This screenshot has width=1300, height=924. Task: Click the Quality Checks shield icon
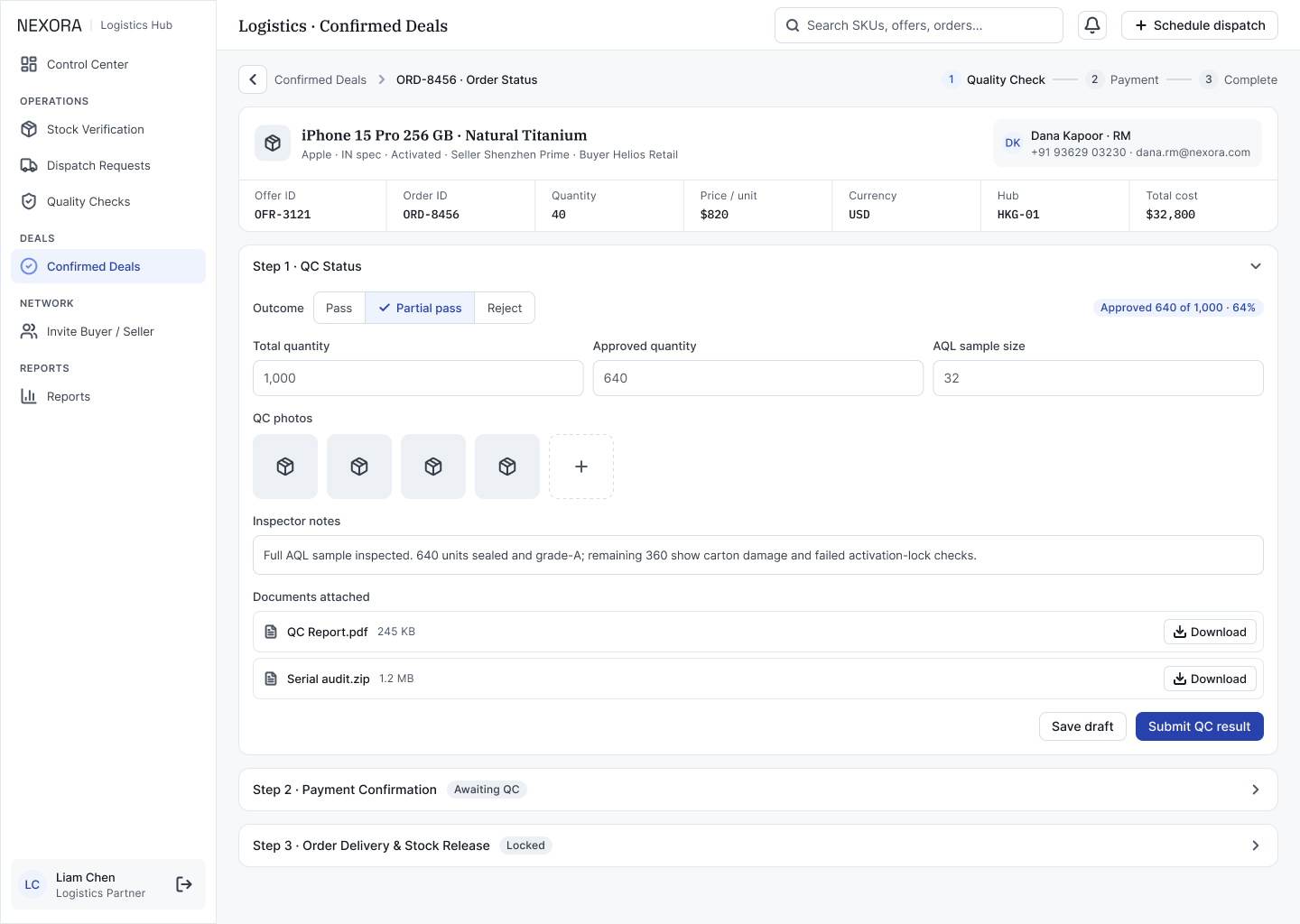click(29, 201)
